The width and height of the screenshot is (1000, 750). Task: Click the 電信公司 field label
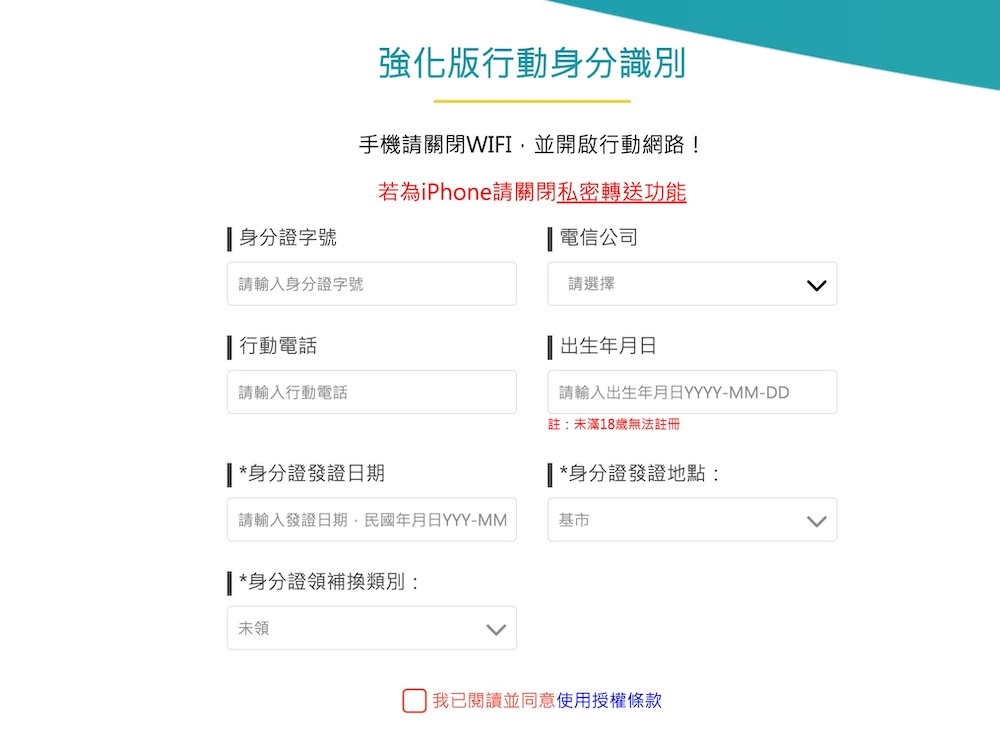[x=598, y=238]
